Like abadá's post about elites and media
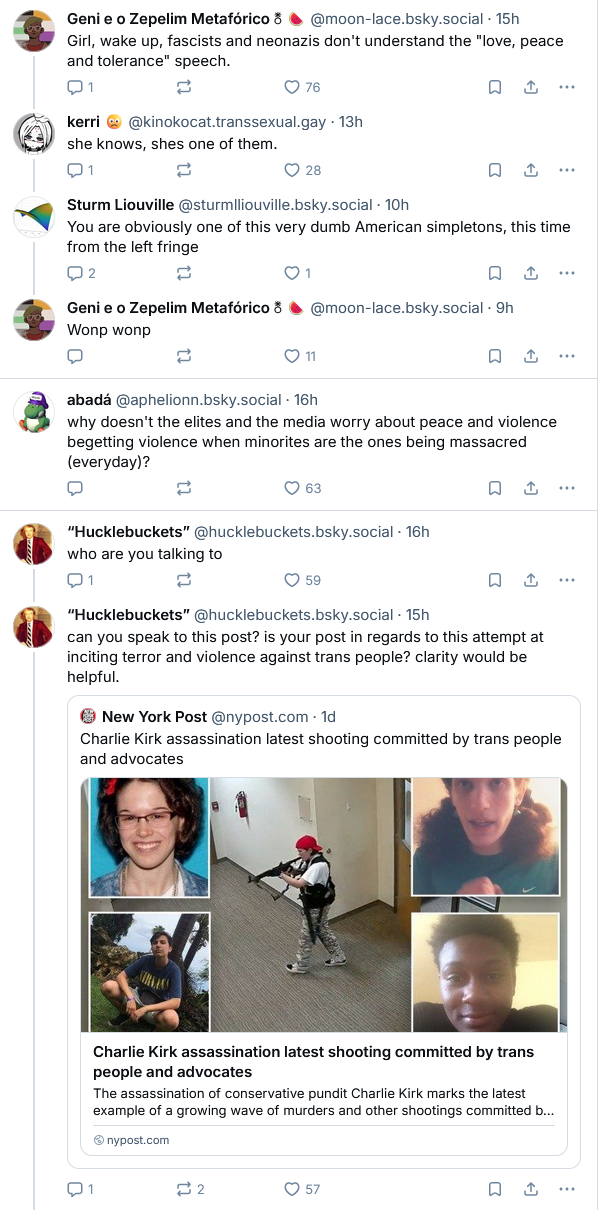The height and width of the screenshot is (1210, 603). click(x=292, y=488)
